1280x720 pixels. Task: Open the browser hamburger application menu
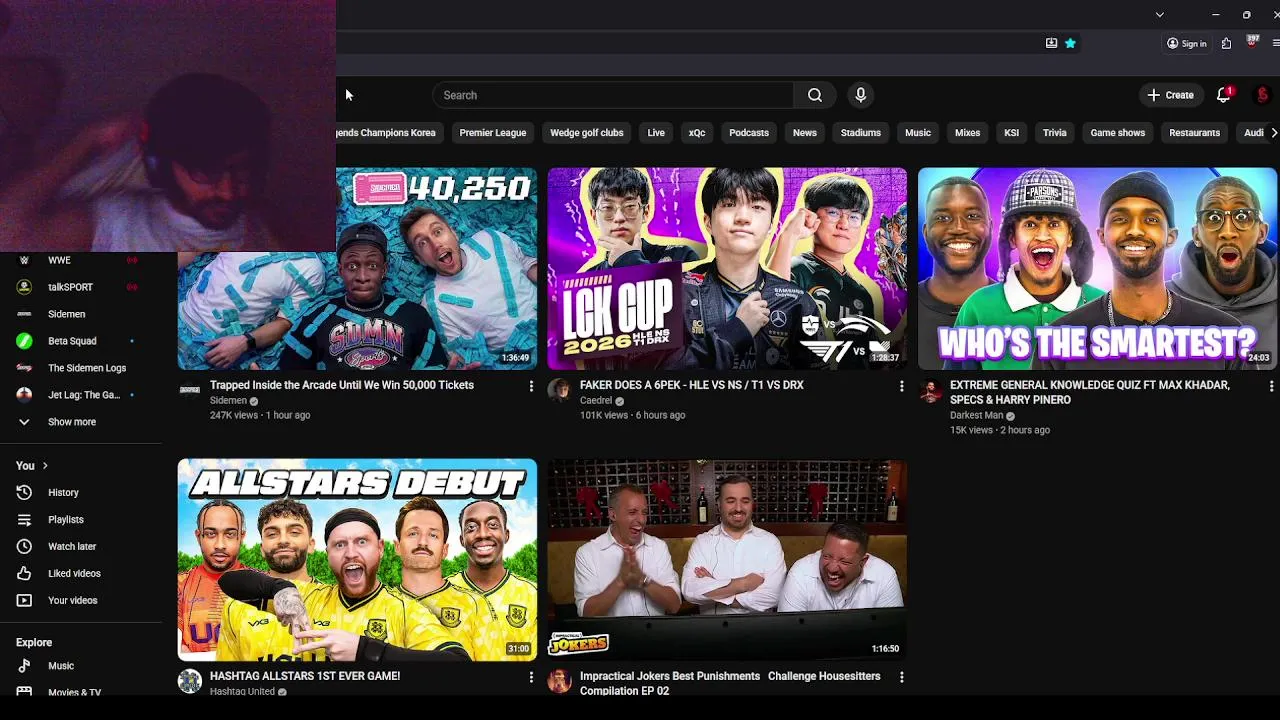tap(1275, 43)
